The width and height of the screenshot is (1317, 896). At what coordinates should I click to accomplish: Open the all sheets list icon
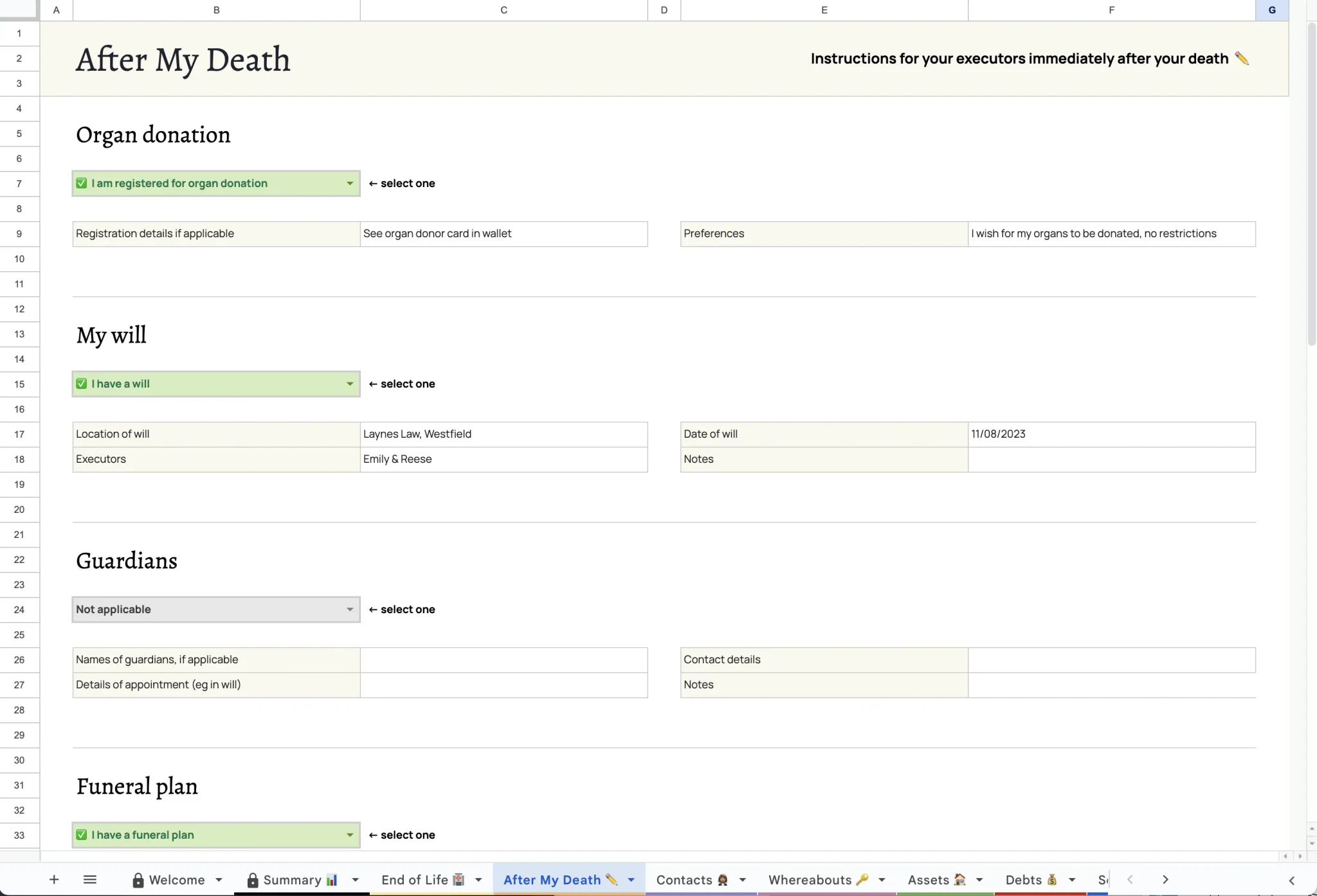click(x=90, y=879)
